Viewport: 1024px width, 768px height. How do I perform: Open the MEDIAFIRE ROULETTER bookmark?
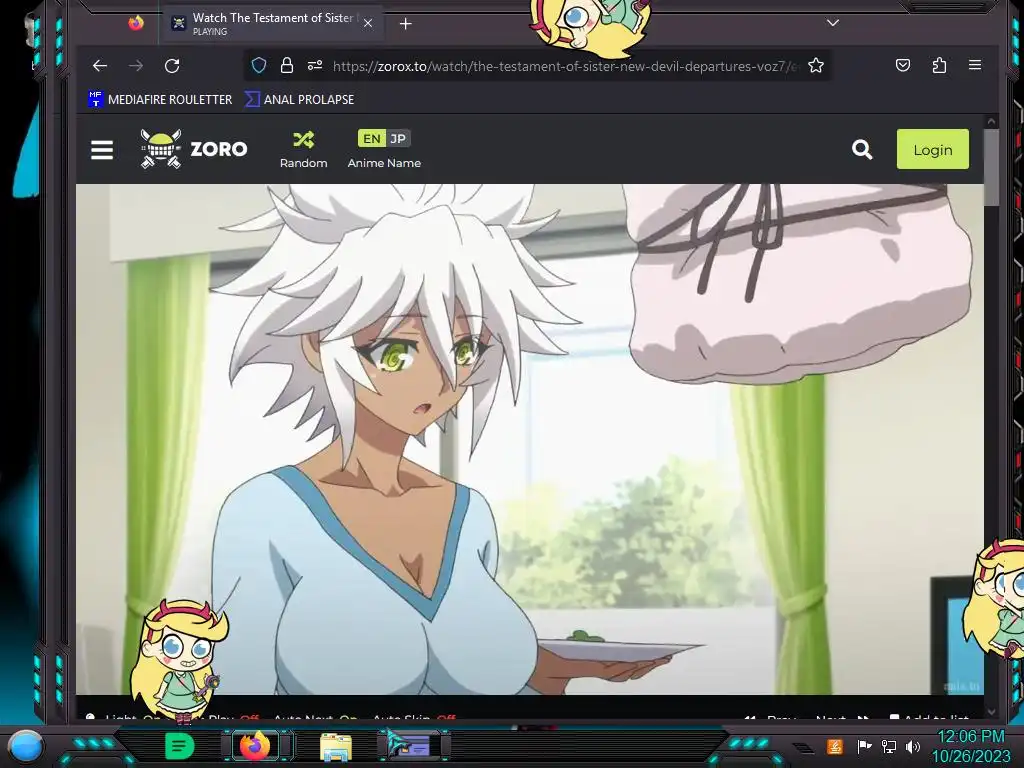160,99
